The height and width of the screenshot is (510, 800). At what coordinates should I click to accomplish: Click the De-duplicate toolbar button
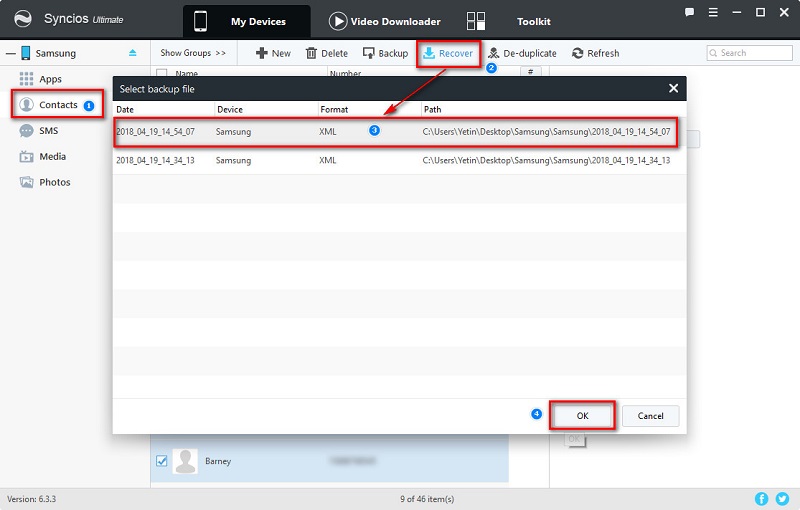(522, 53)
